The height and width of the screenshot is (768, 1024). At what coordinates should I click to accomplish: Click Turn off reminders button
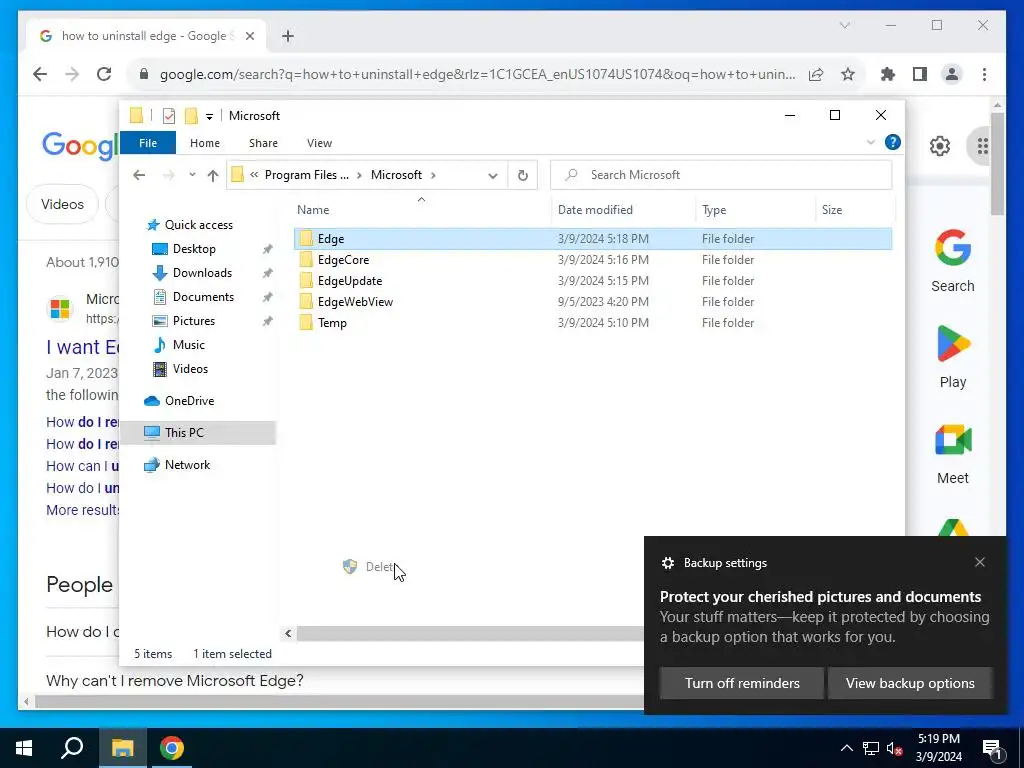(742, 683)
